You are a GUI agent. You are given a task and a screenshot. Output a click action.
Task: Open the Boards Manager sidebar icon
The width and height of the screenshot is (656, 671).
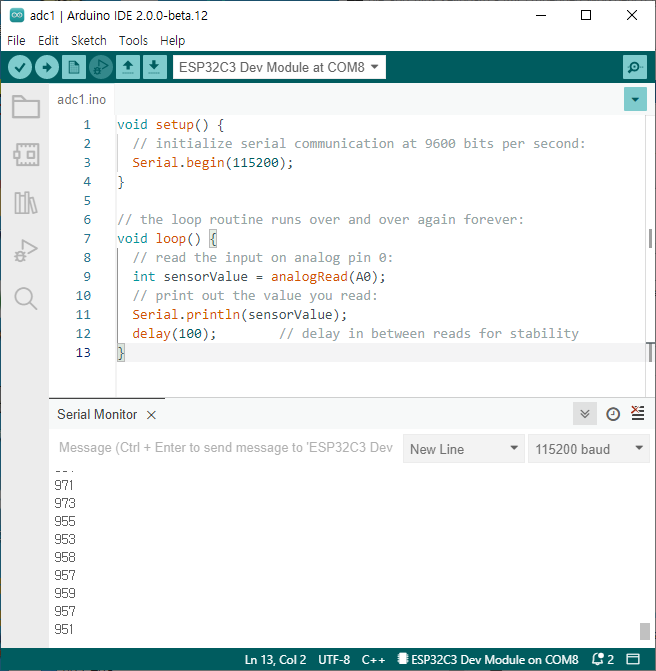point(26,154)
